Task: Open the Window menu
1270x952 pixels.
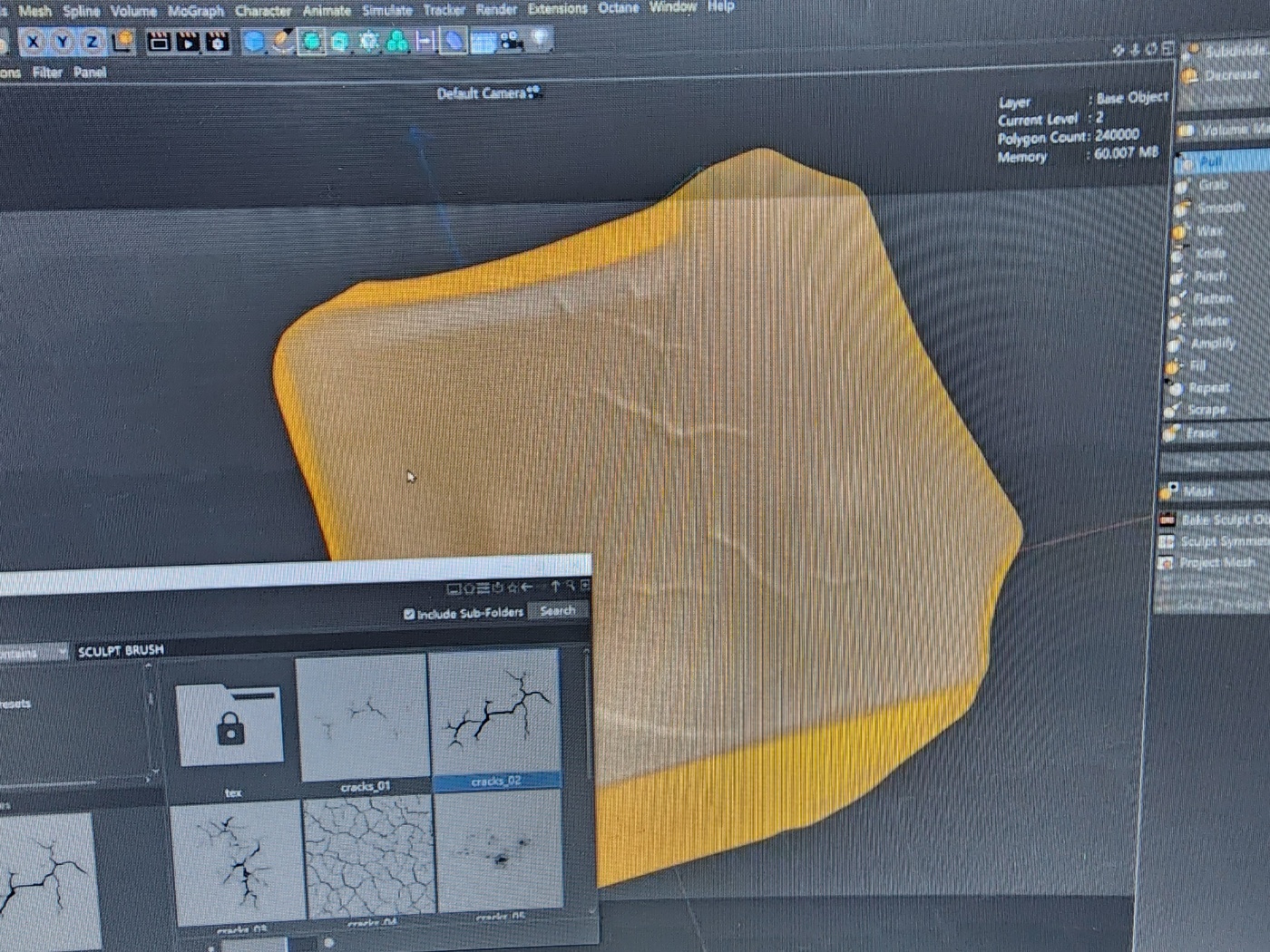Action: [x=673, y=7]
